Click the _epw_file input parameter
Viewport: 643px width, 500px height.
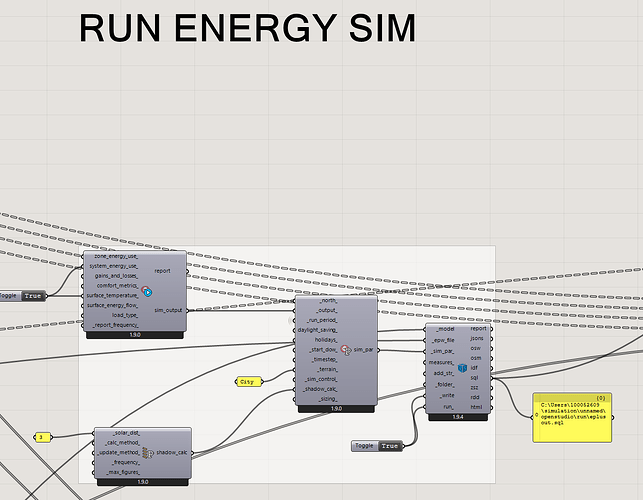[443, 340]
